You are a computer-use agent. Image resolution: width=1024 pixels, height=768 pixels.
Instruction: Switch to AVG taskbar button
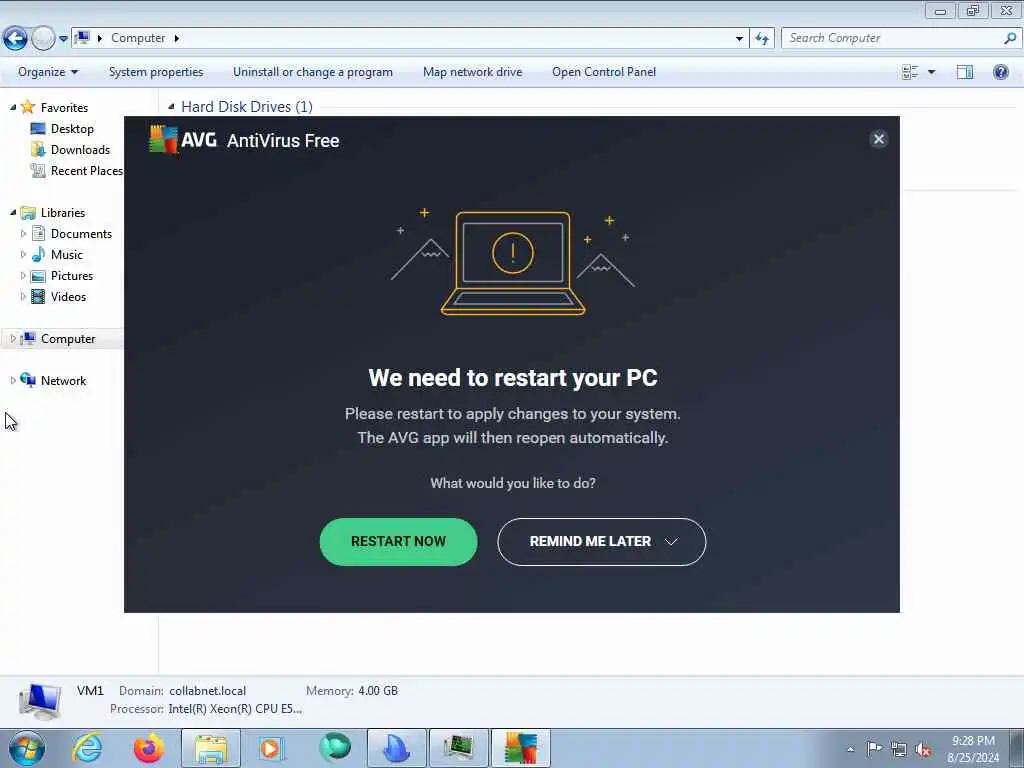point(520,748)
